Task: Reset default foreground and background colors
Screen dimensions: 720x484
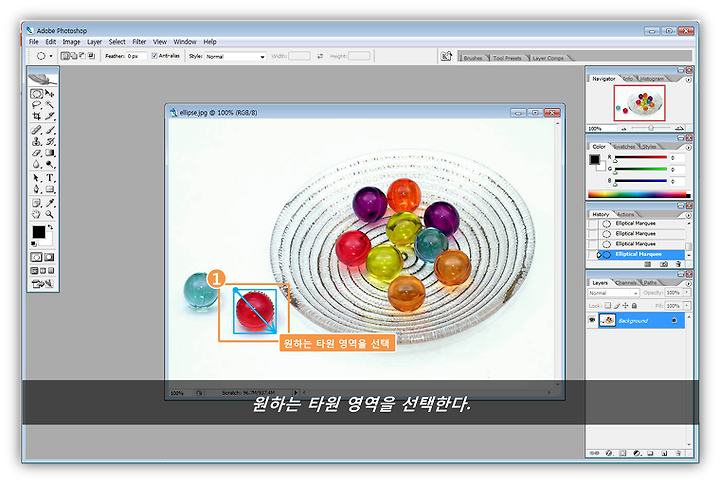Action: (x=34, y=244)
